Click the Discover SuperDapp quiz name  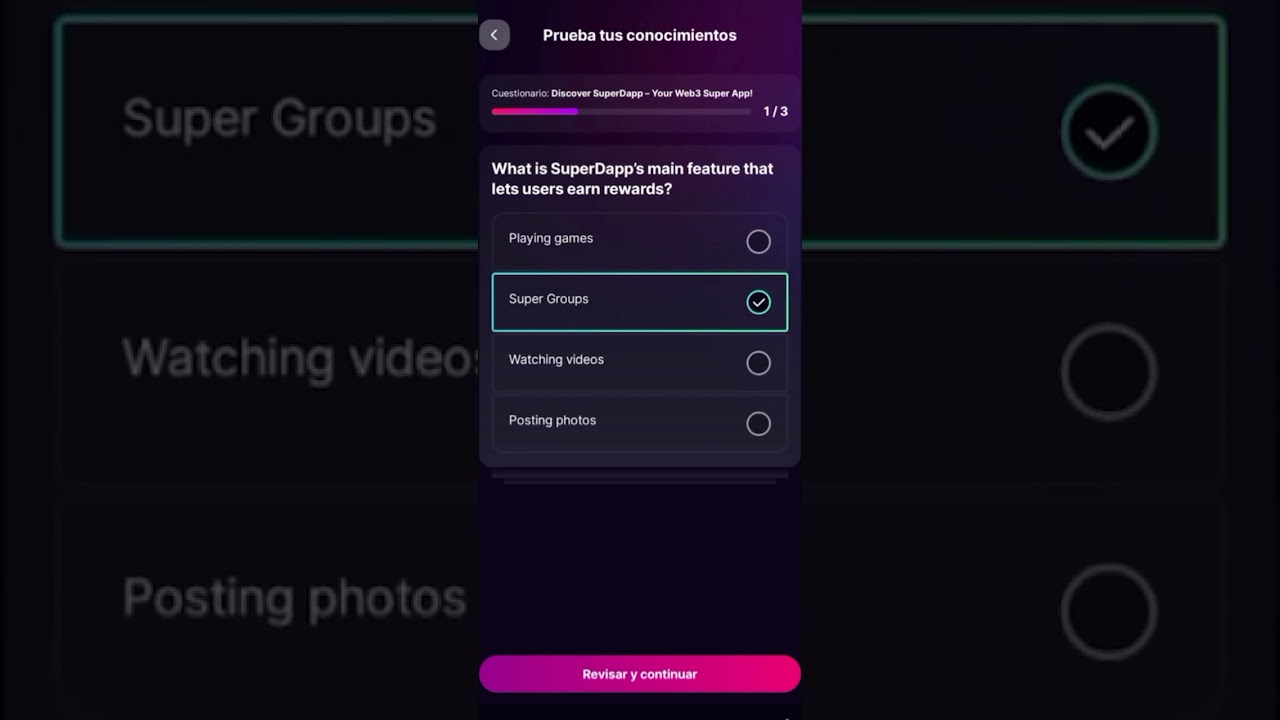point(651,93)
